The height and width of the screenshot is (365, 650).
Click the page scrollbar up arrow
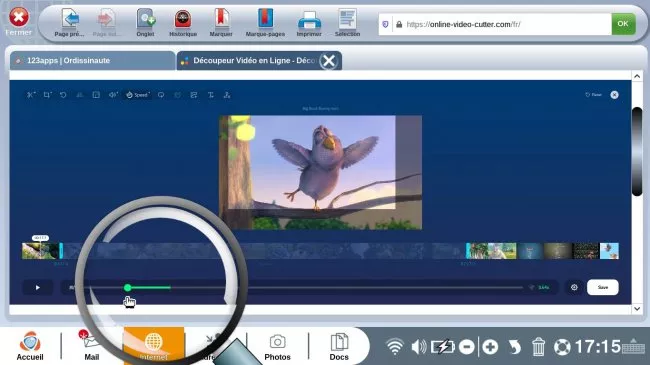coord(637,76)
